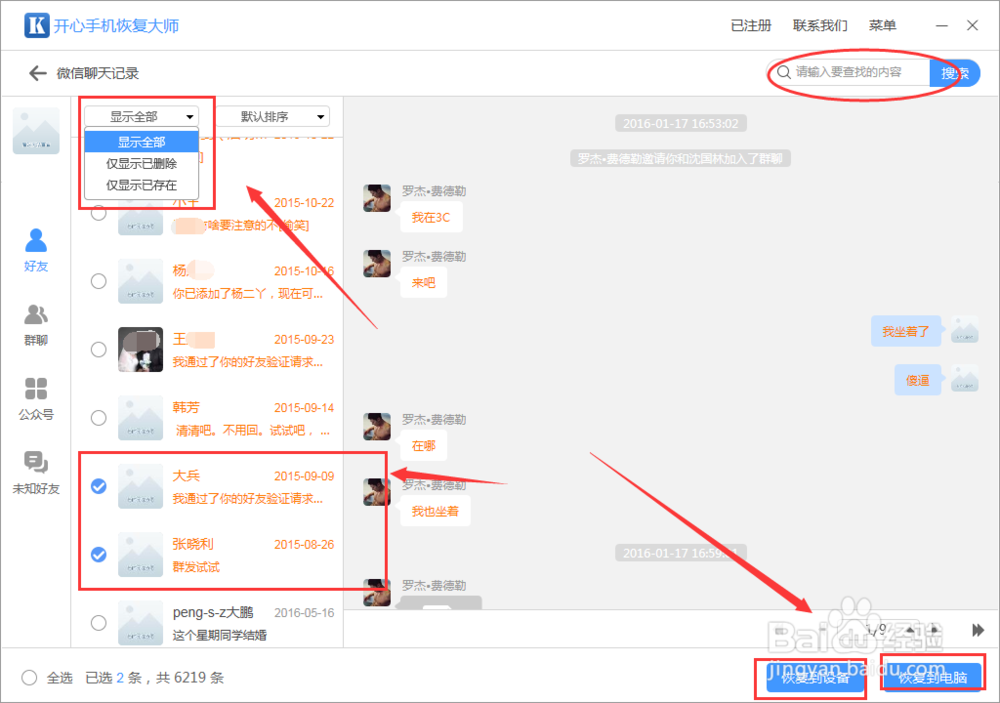The height and width of the screenshot is (703, 1000).
Task: Click own avatar beside 我坐着了
Action: click(964, 329)
